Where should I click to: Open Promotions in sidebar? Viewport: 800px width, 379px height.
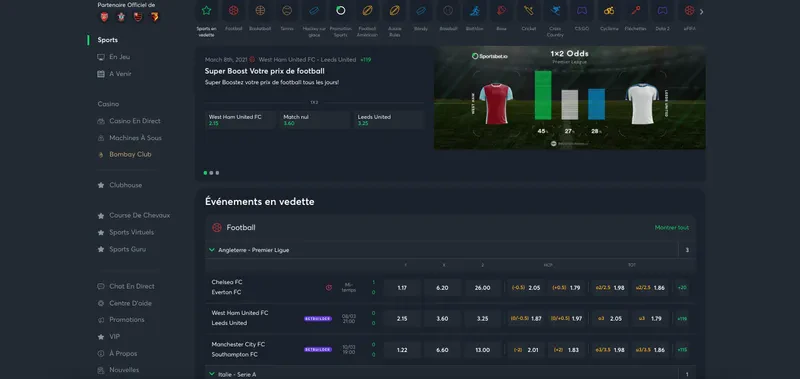coord(127,319)
